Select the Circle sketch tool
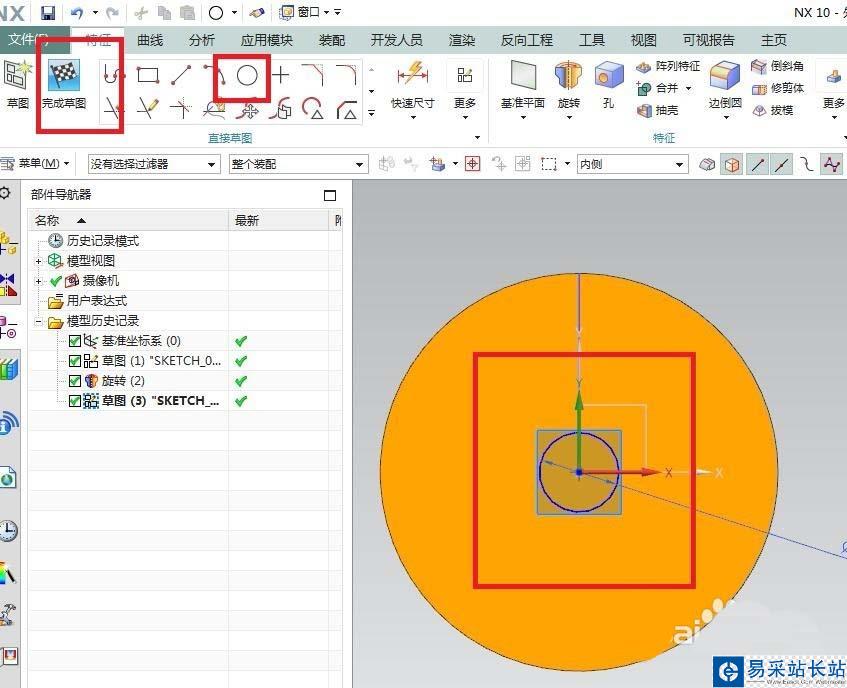This screenshot has height=688, width=847. 247,76
